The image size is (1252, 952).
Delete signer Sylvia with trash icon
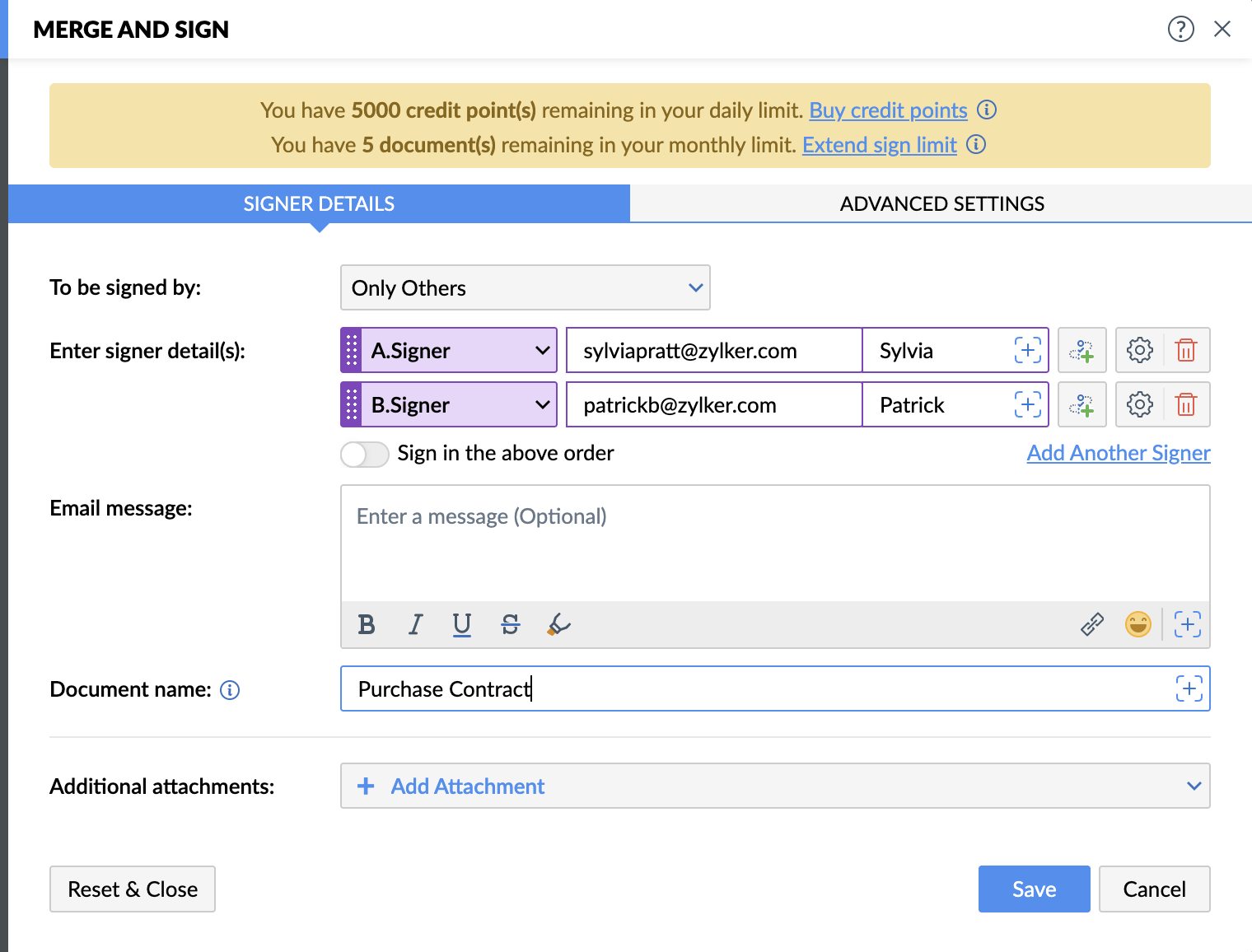coord(1186,351)
